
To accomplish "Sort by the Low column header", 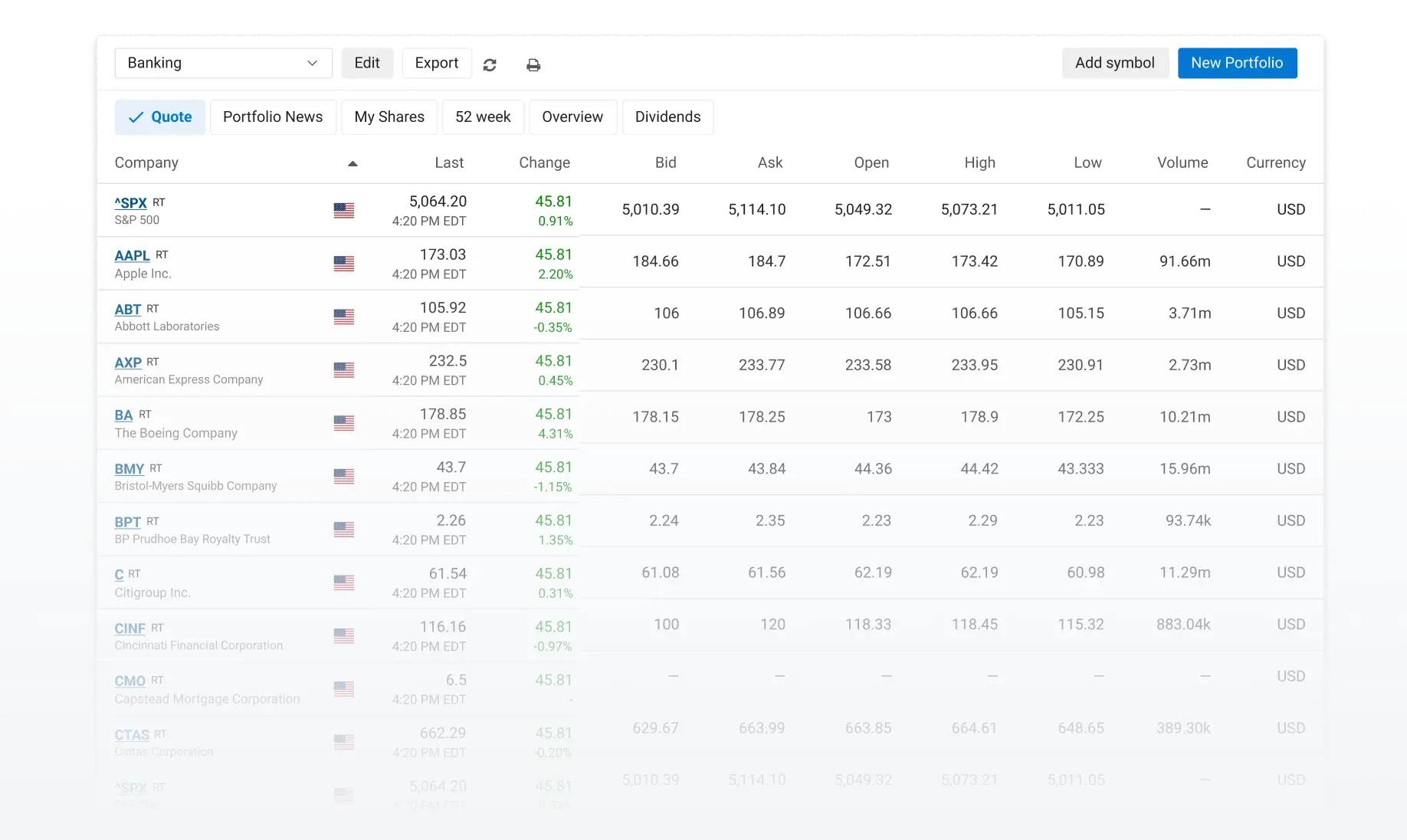I will pos(1087,162).
